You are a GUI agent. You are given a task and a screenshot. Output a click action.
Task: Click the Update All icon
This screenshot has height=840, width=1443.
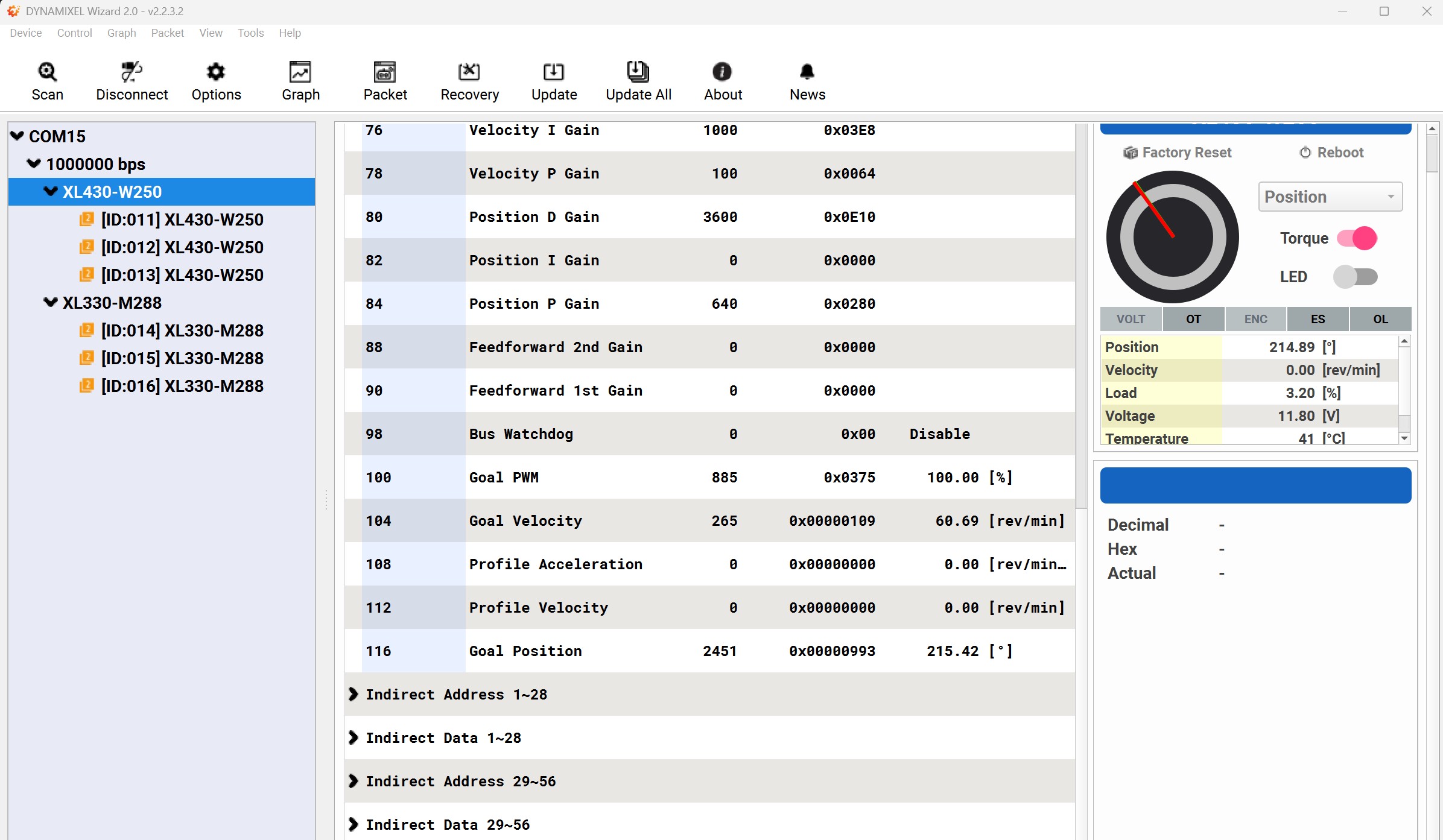click(638, 72)
